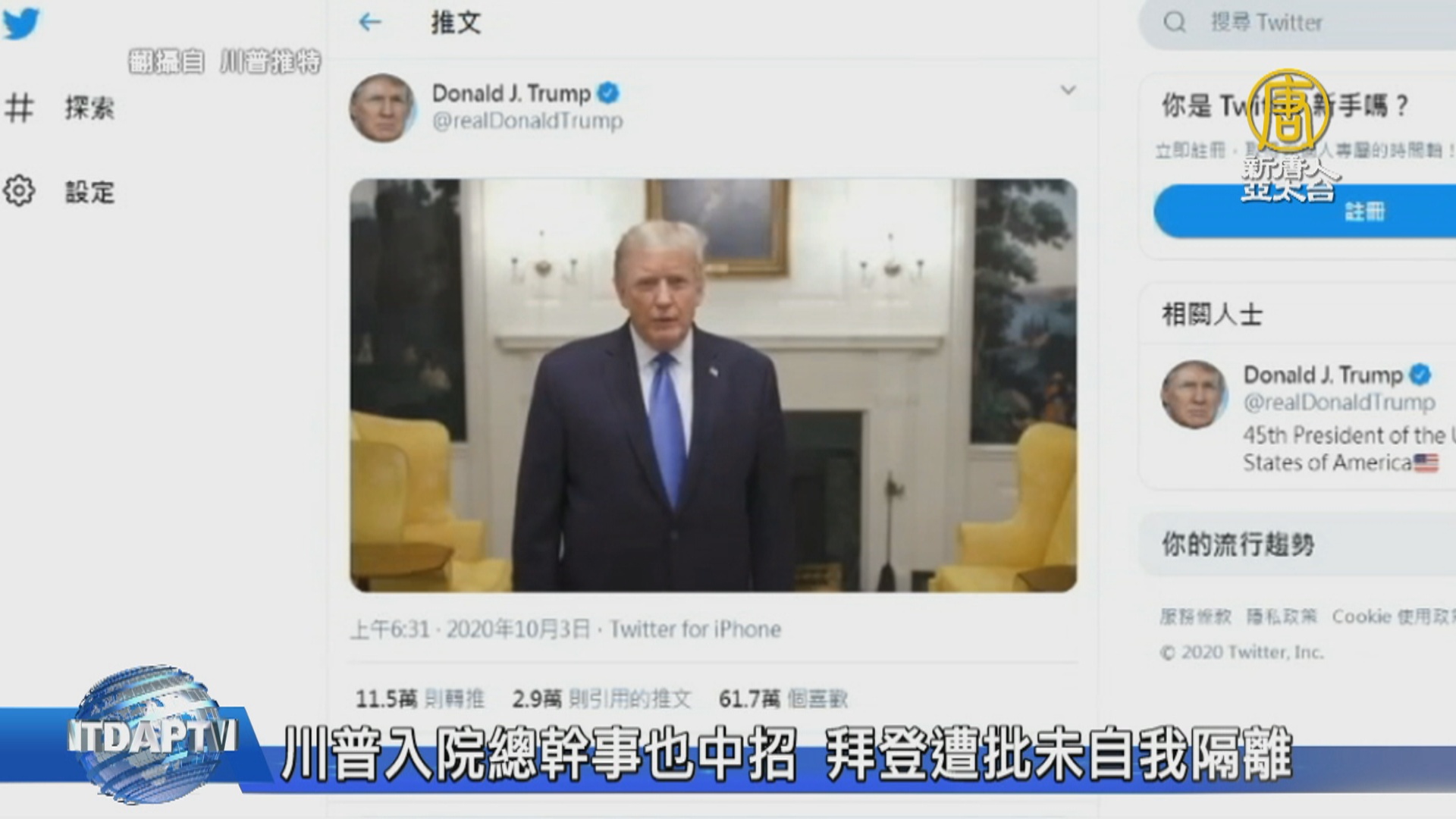Open the 探索 hashtag icon
Image resolution: width=1456 pixels, height=819 pixels.
(x=19, y=108)
